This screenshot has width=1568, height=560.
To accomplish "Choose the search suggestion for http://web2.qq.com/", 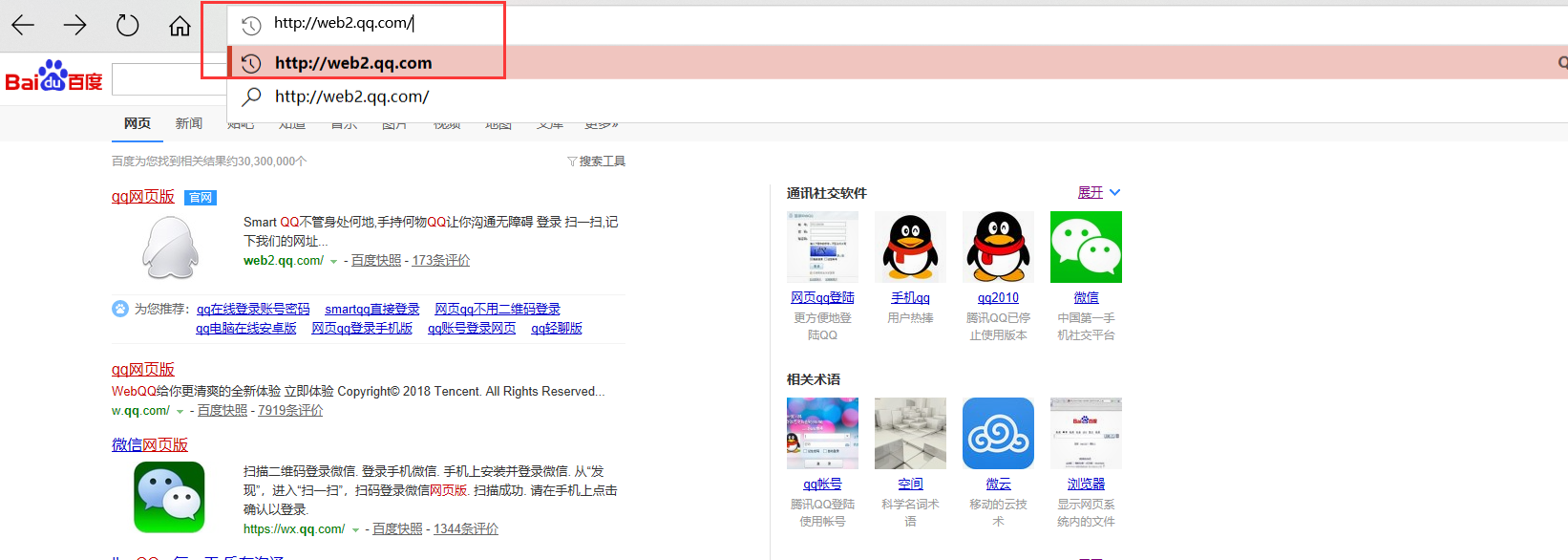I will [351, 97].
